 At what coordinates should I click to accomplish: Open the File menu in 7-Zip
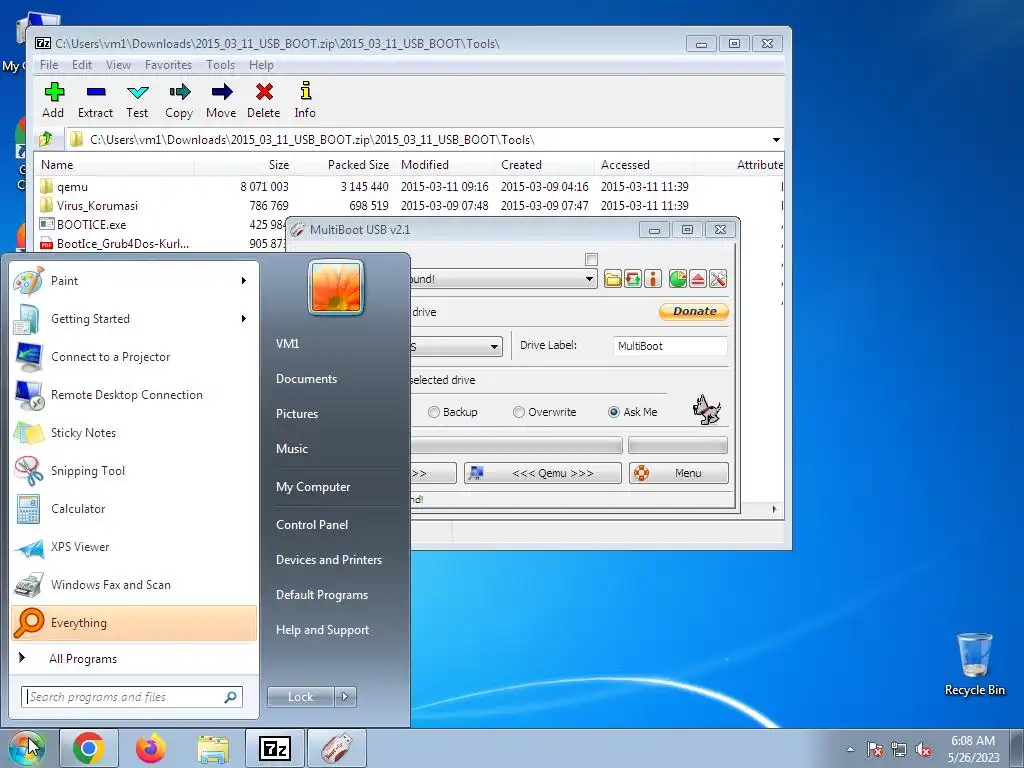point(49,65)
